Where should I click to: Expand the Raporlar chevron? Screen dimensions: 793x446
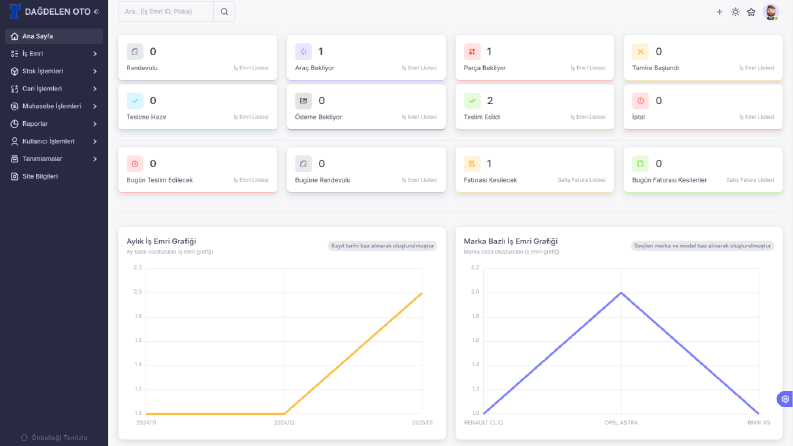(95, 124)
